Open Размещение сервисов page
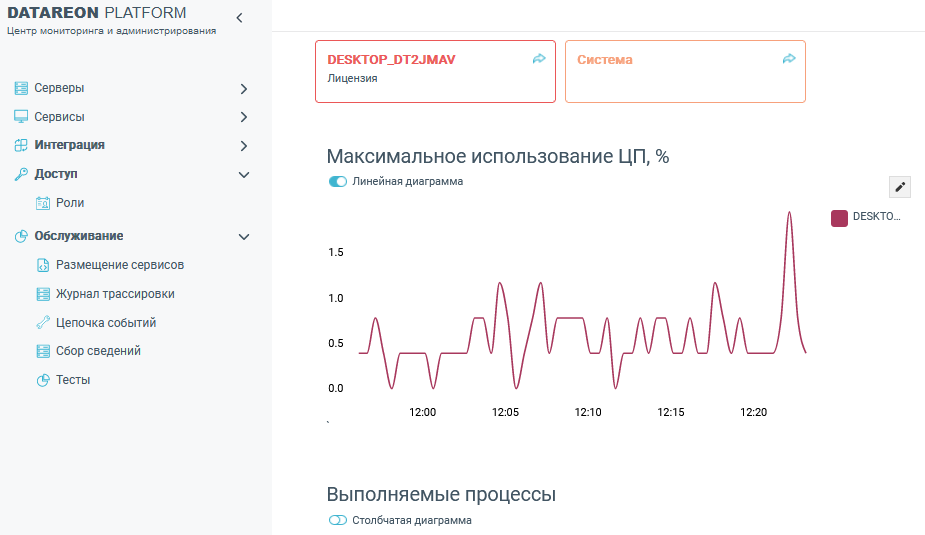Screen dimensions: 925x535 [x=119, y=265]
